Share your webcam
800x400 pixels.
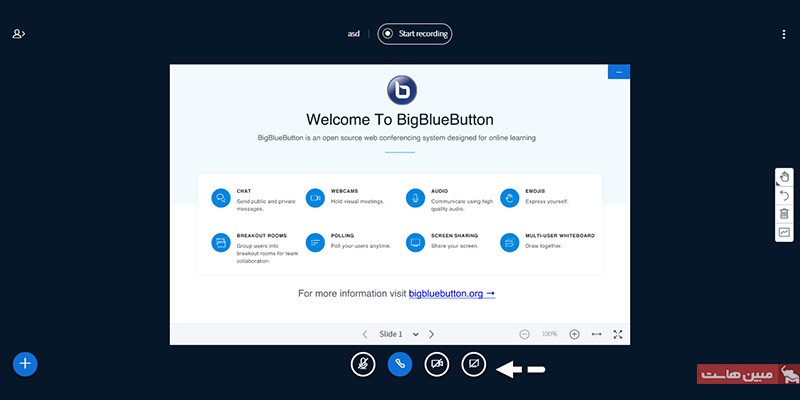pyautogui.click(x=437, y=364)
